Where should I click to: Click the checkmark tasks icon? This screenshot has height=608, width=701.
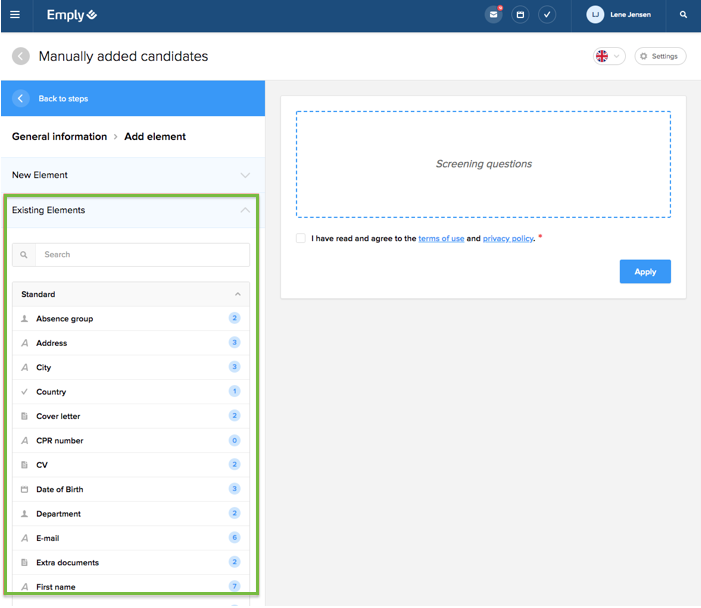pos(547,15)
